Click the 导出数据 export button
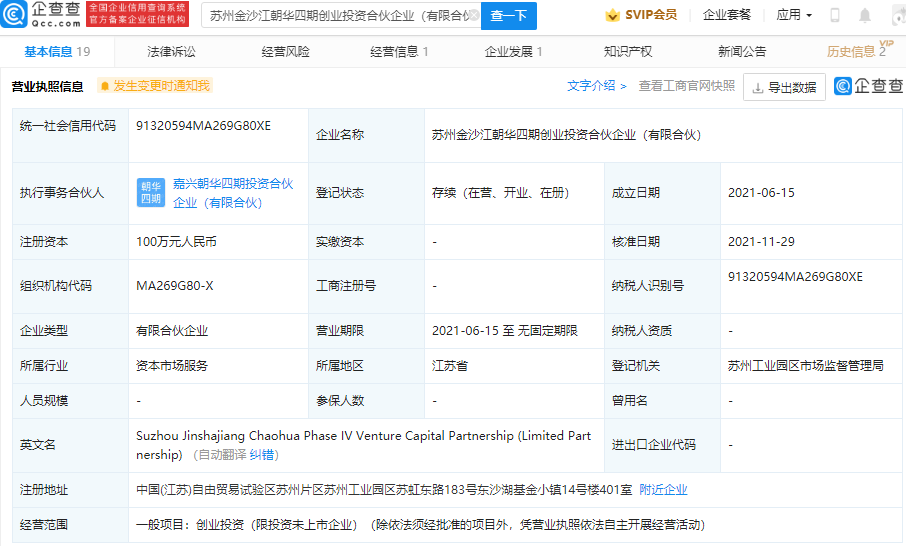This screenshot has height=546, width=906. pyautogui.click(x=784, y=87)
